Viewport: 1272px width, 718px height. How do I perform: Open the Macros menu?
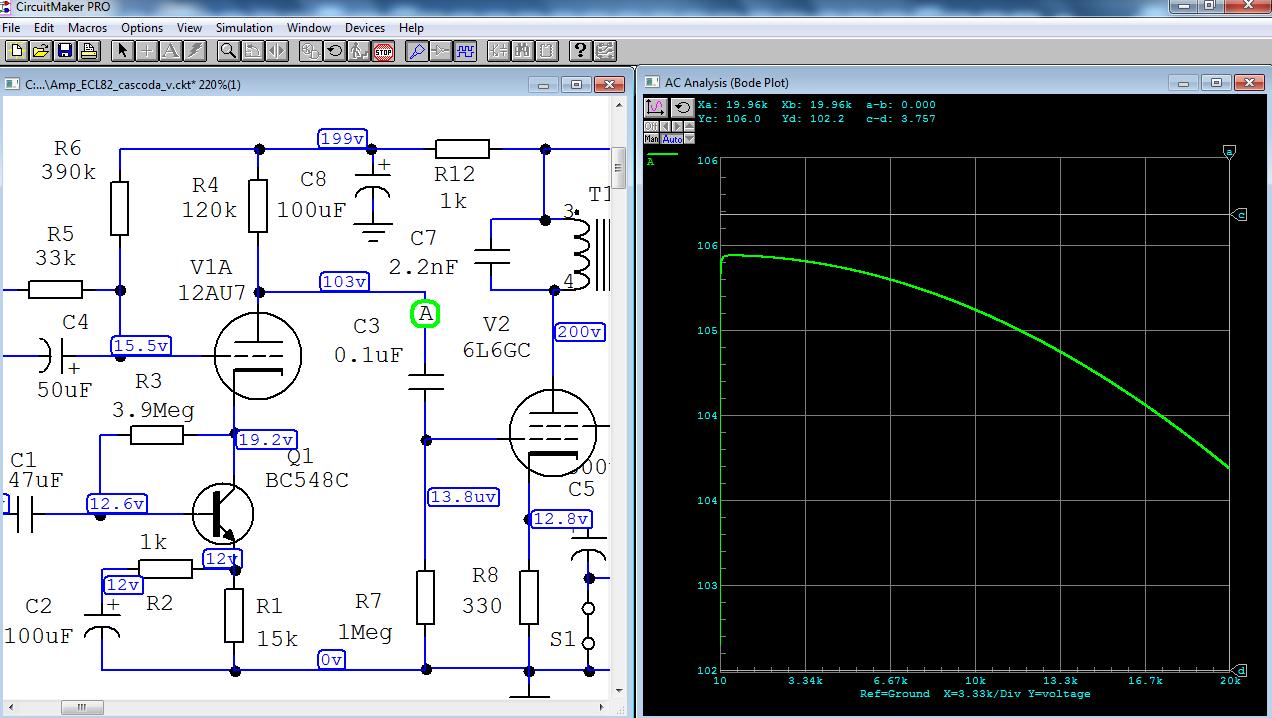coord(87,28)
